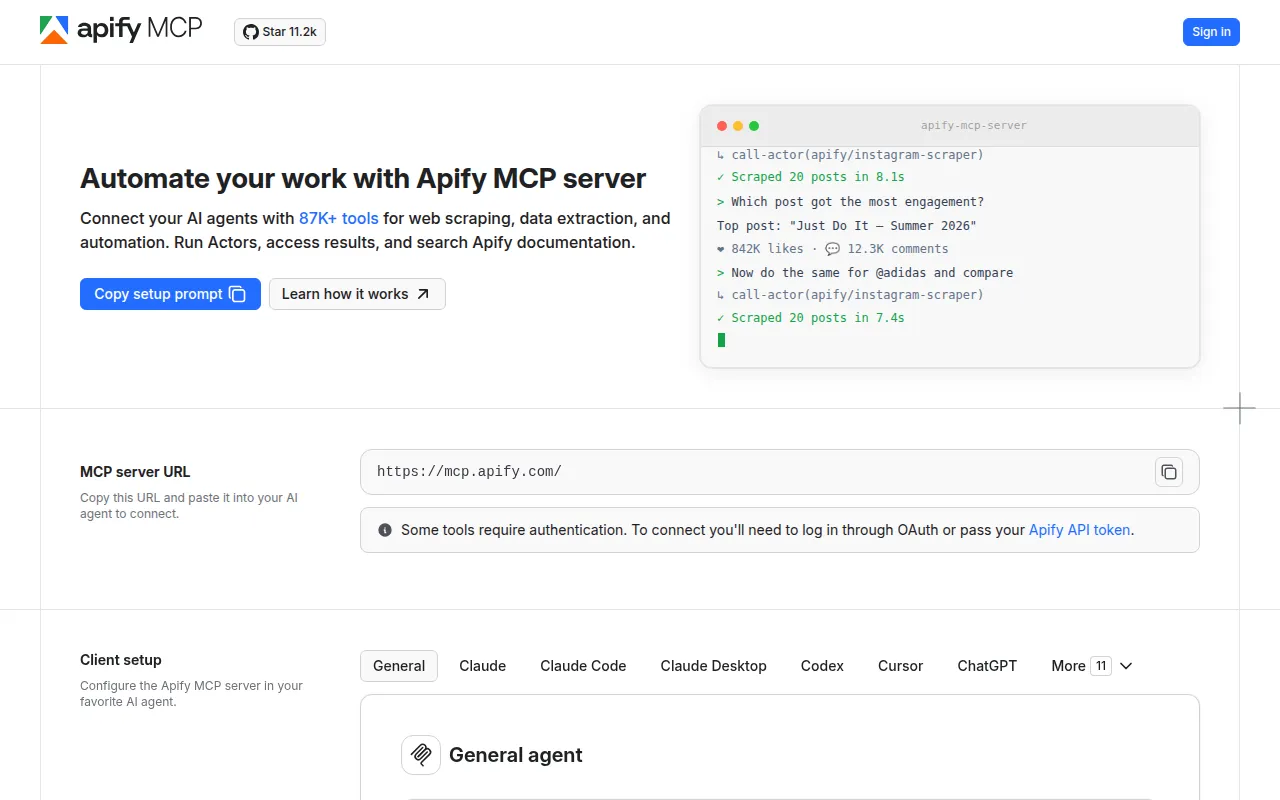The height and width of the screenshot is (800, 1280).
Task: Click the Sign in button
Action: pos(1211,32)
